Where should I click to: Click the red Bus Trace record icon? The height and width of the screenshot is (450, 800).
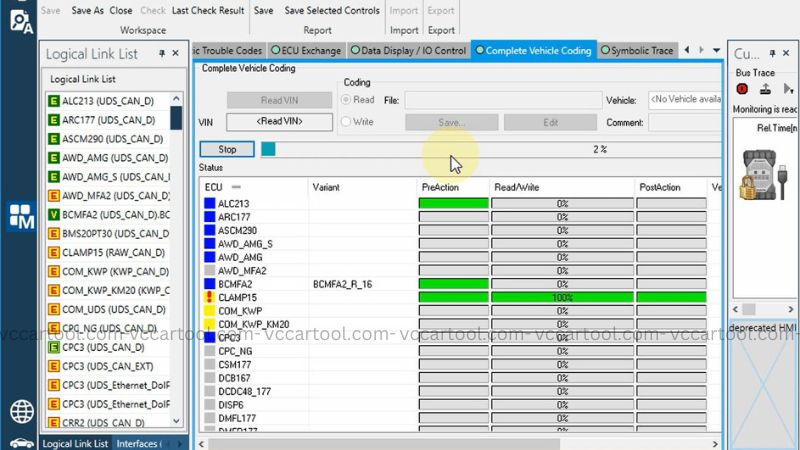coord(741,89)
